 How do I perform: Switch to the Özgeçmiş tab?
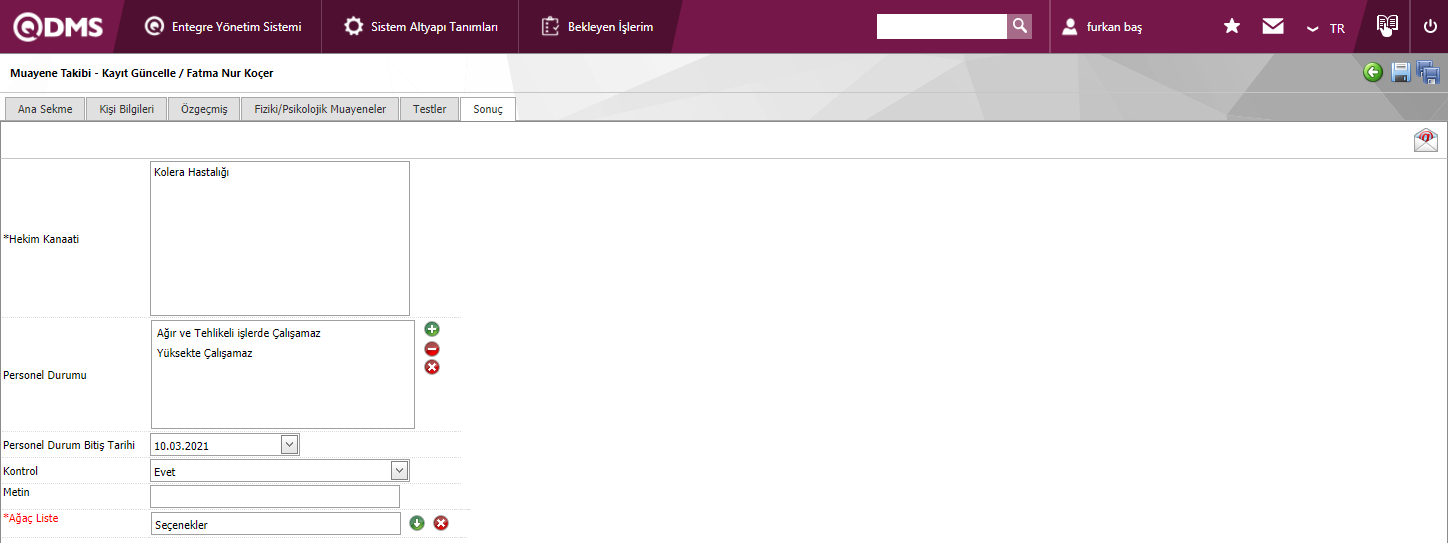tap(204, 109)
